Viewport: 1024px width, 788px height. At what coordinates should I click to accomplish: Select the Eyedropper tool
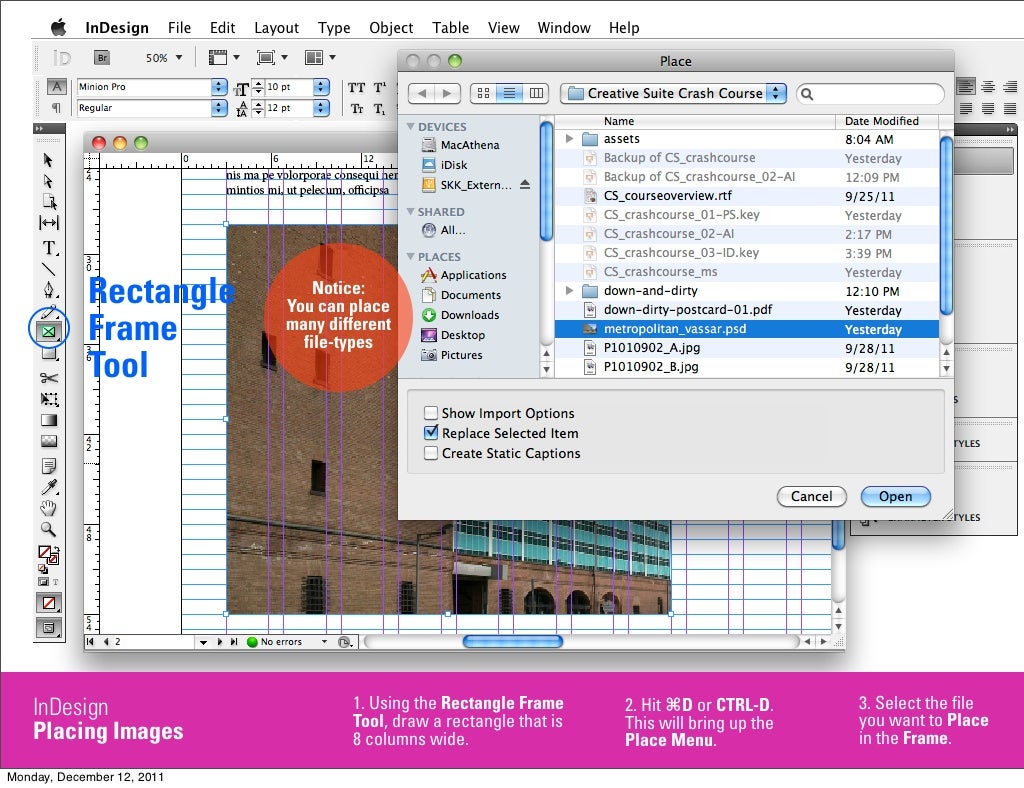[48, 487]
